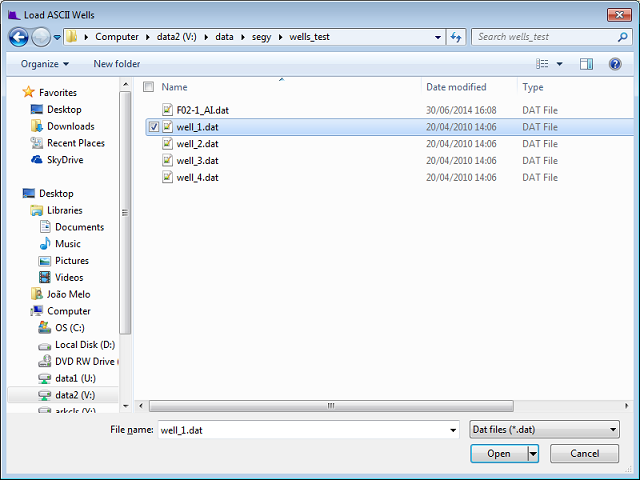Click the Change your view icon
The image size is (640, 480).
(542, 64)
